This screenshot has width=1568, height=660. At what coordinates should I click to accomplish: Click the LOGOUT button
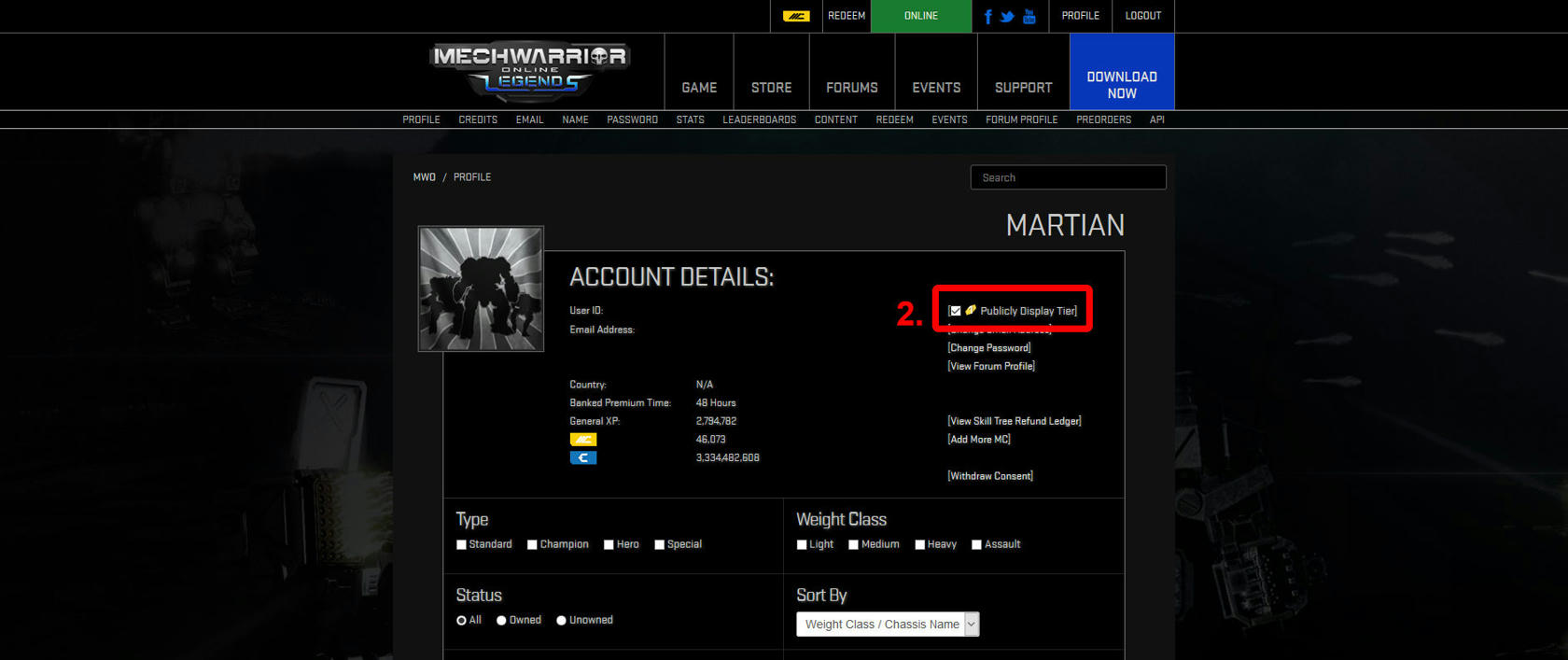click(1142, 16)
